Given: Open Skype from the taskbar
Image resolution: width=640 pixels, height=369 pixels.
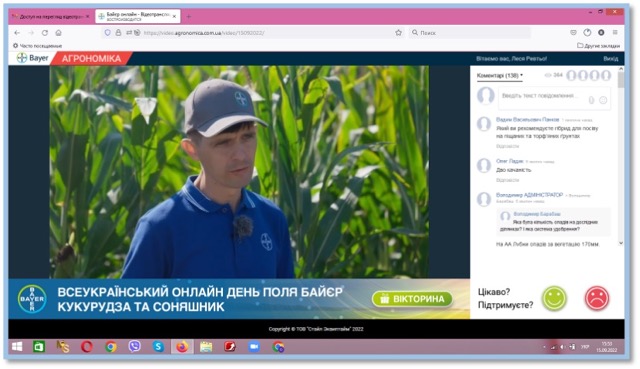Looking at the screenshot, I should pos(158,347).
